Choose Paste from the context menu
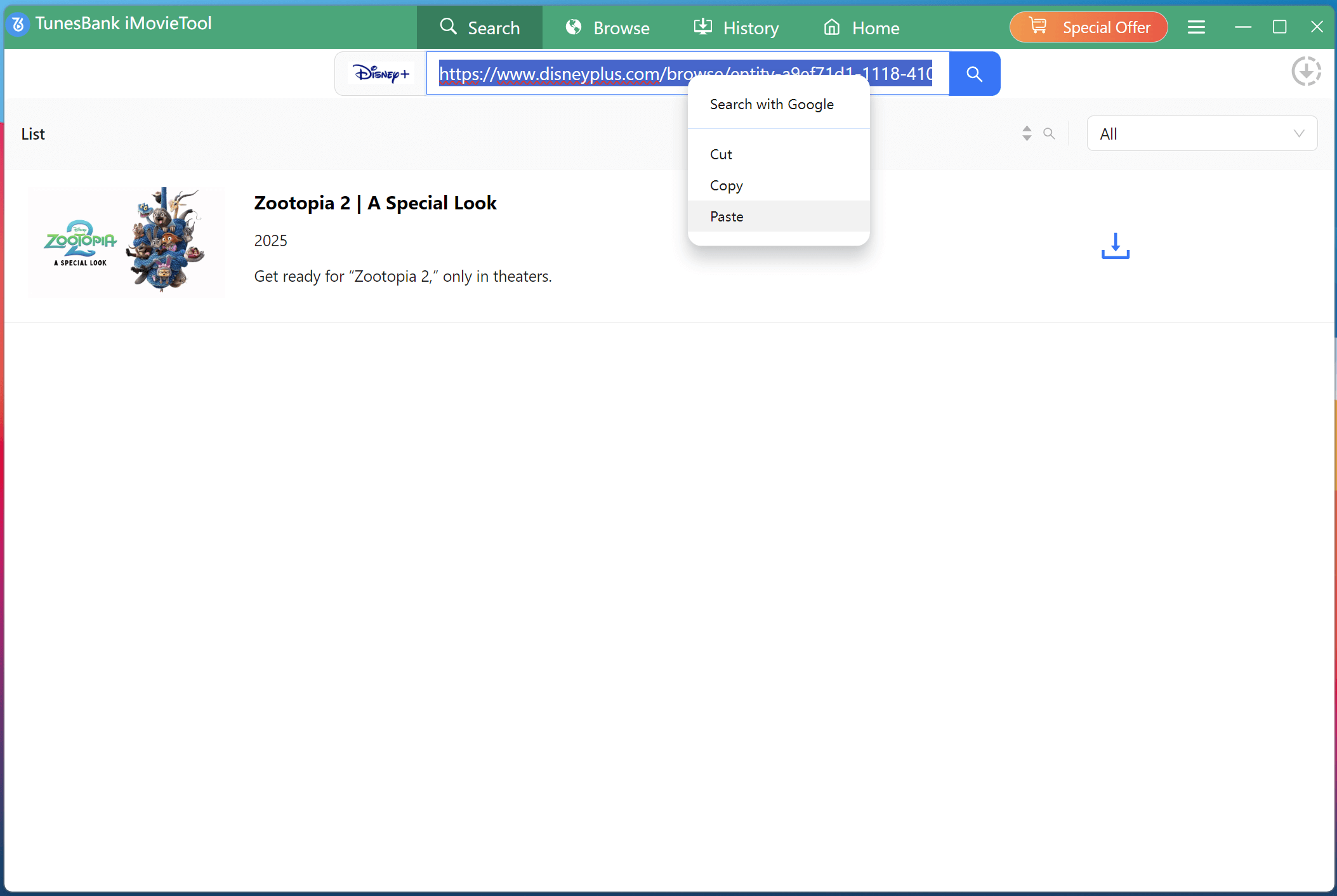1337x896 pixels. tap(726, 216)
